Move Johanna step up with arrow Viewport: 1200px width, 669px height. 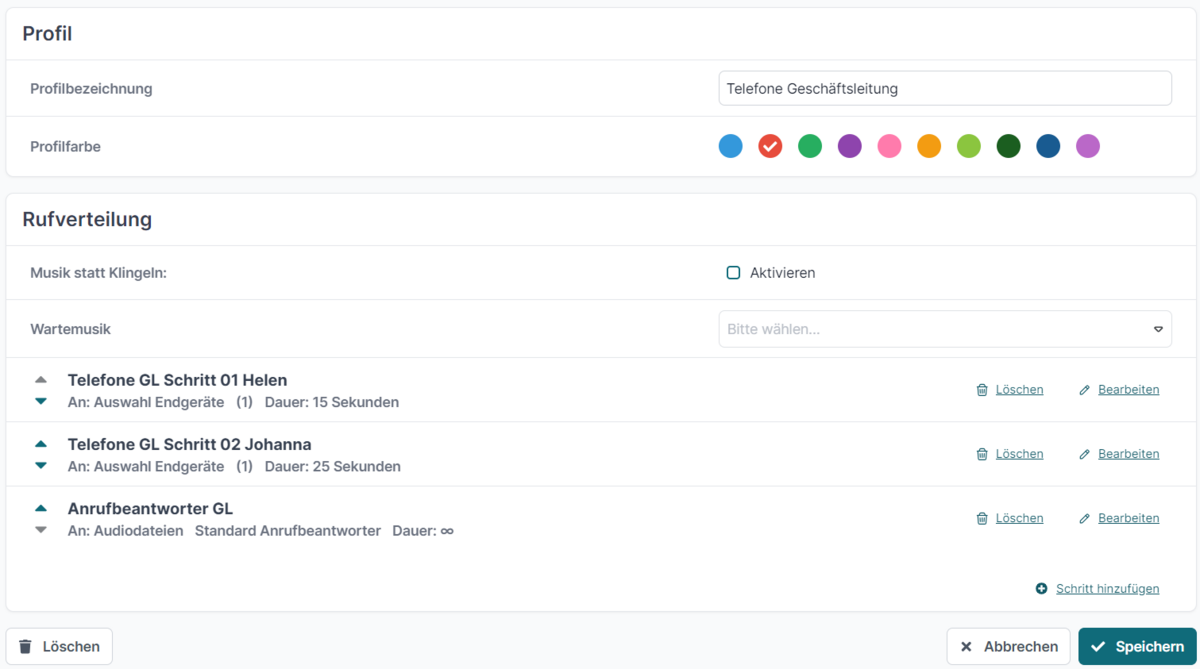click(41, 444)
